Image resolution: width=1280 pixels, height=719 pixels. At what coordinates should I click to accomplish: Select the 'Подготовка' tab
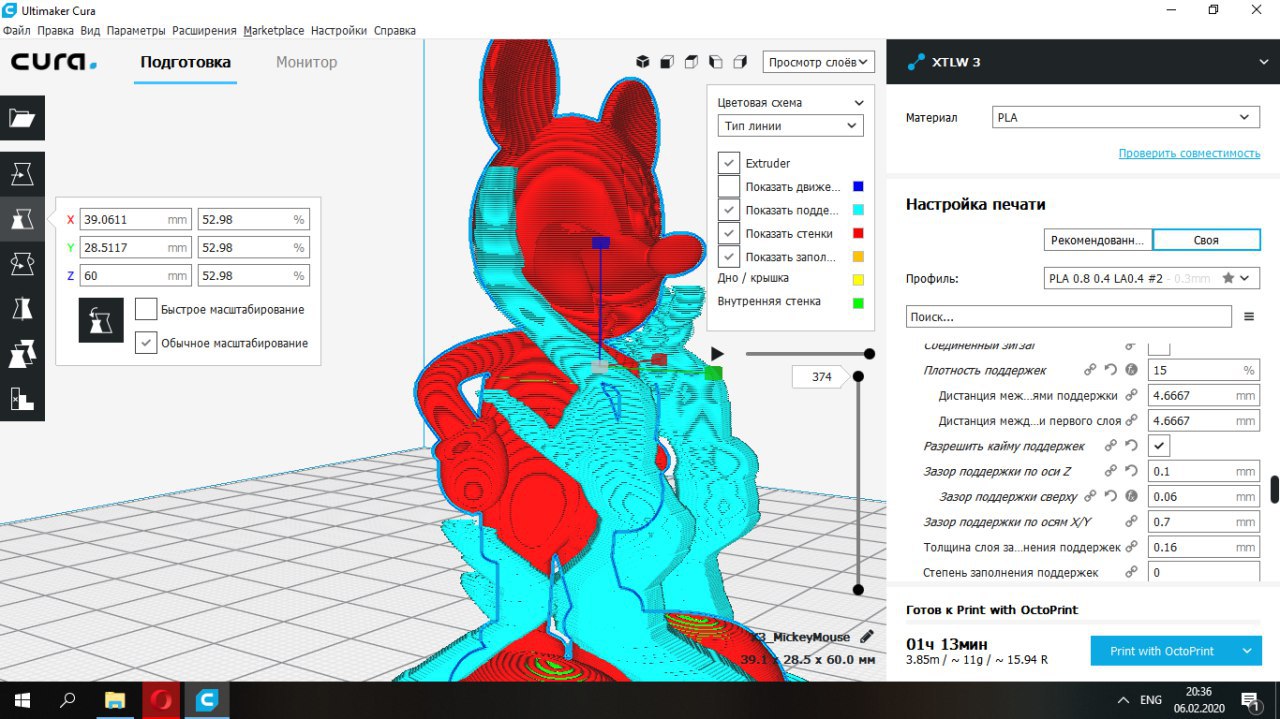point(185,62)
